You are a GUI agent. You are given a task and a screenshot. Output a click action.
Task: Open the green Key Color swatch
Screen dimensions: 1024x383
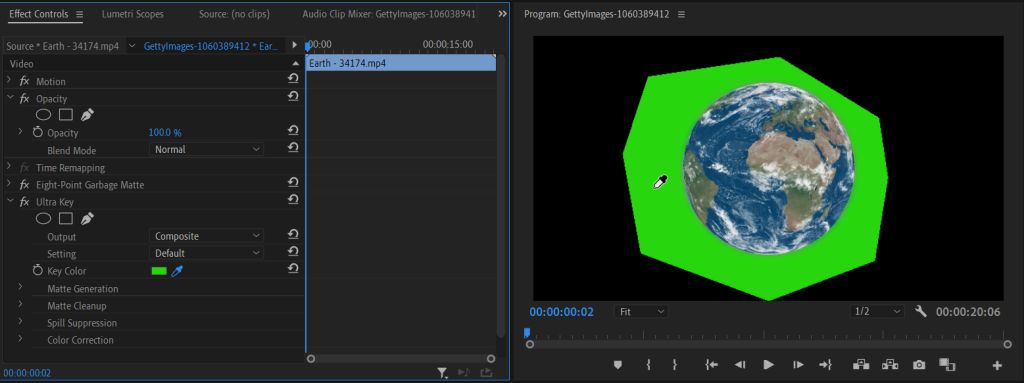159,271
